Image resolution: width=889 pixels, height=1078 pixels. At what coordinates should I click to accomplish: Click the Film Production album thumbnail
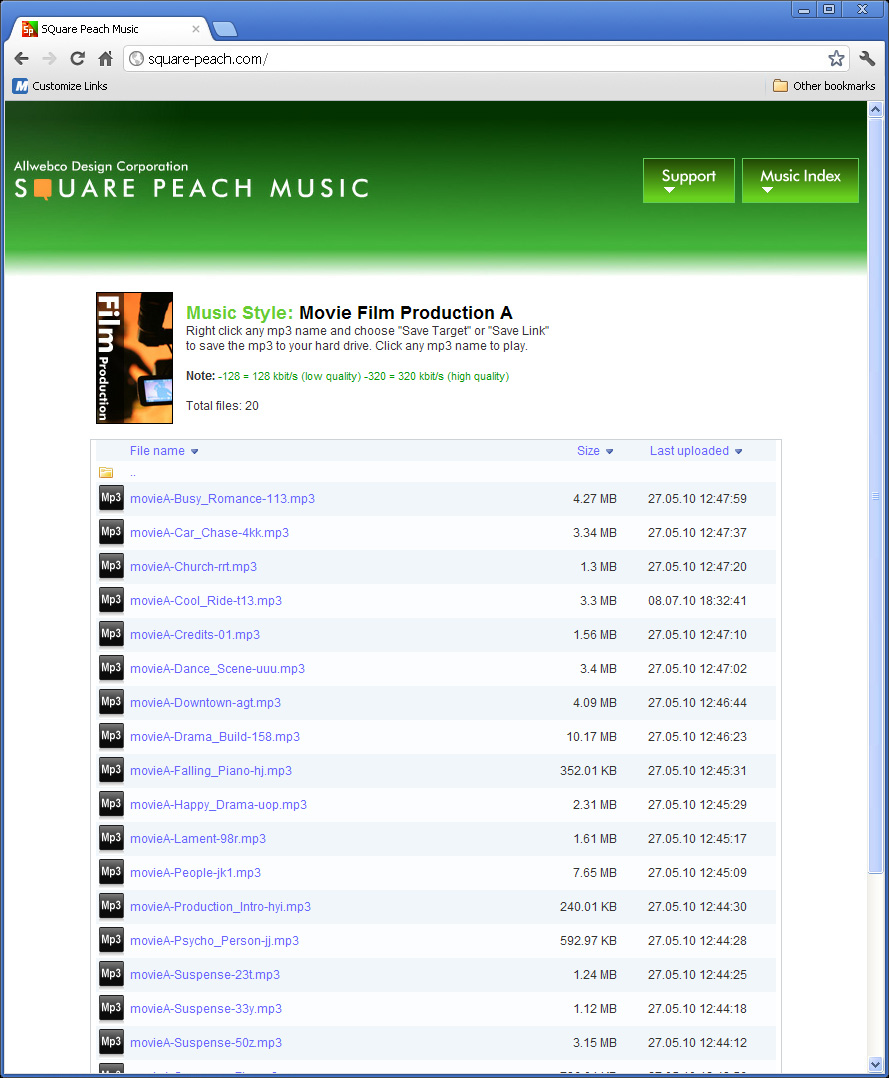(134, 357)
